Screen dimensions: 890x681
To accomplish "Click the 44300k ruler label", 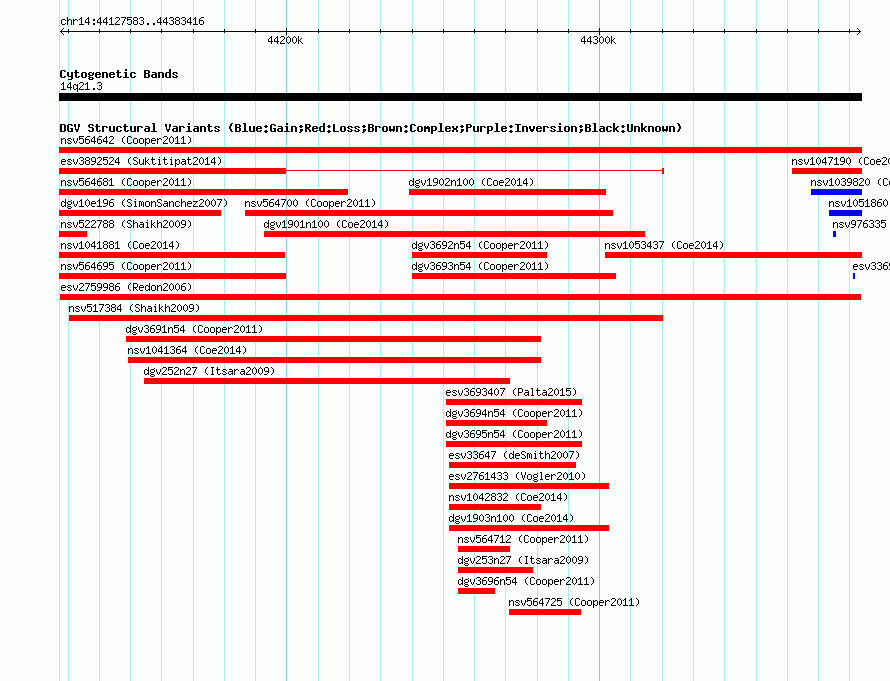I will tap(598, 40).
